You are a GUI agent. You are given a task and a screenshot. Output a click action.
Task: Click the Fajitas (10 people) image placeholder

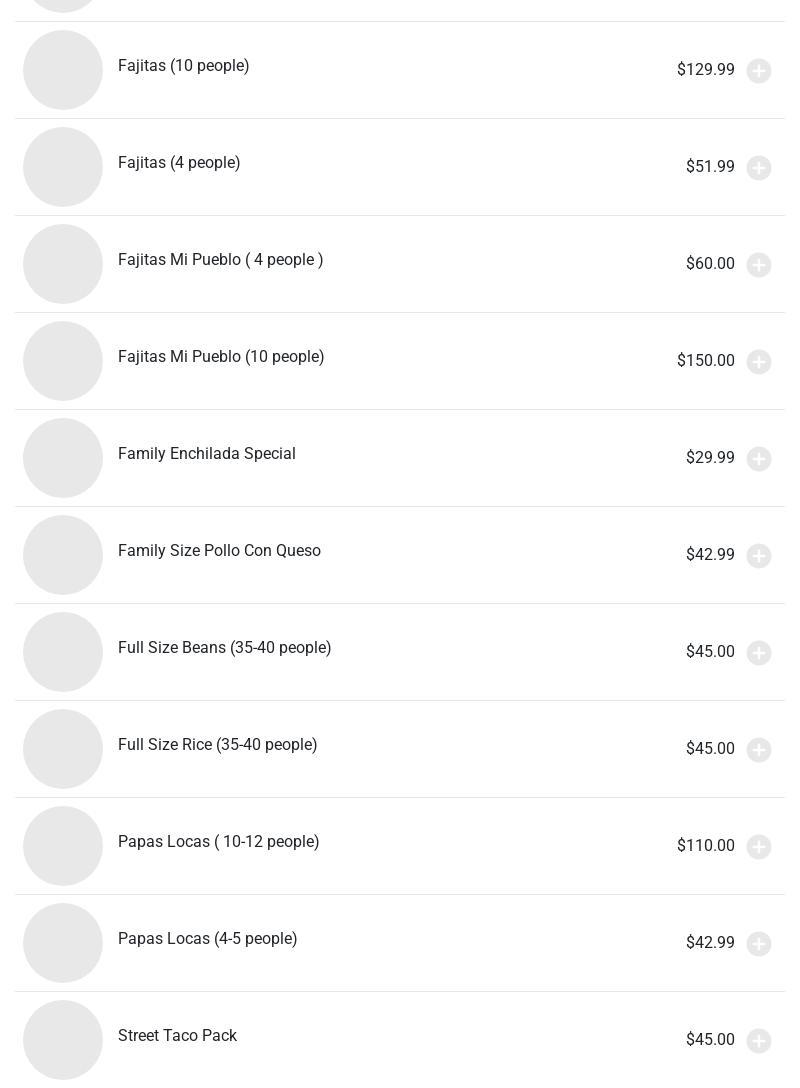(63, 69)
